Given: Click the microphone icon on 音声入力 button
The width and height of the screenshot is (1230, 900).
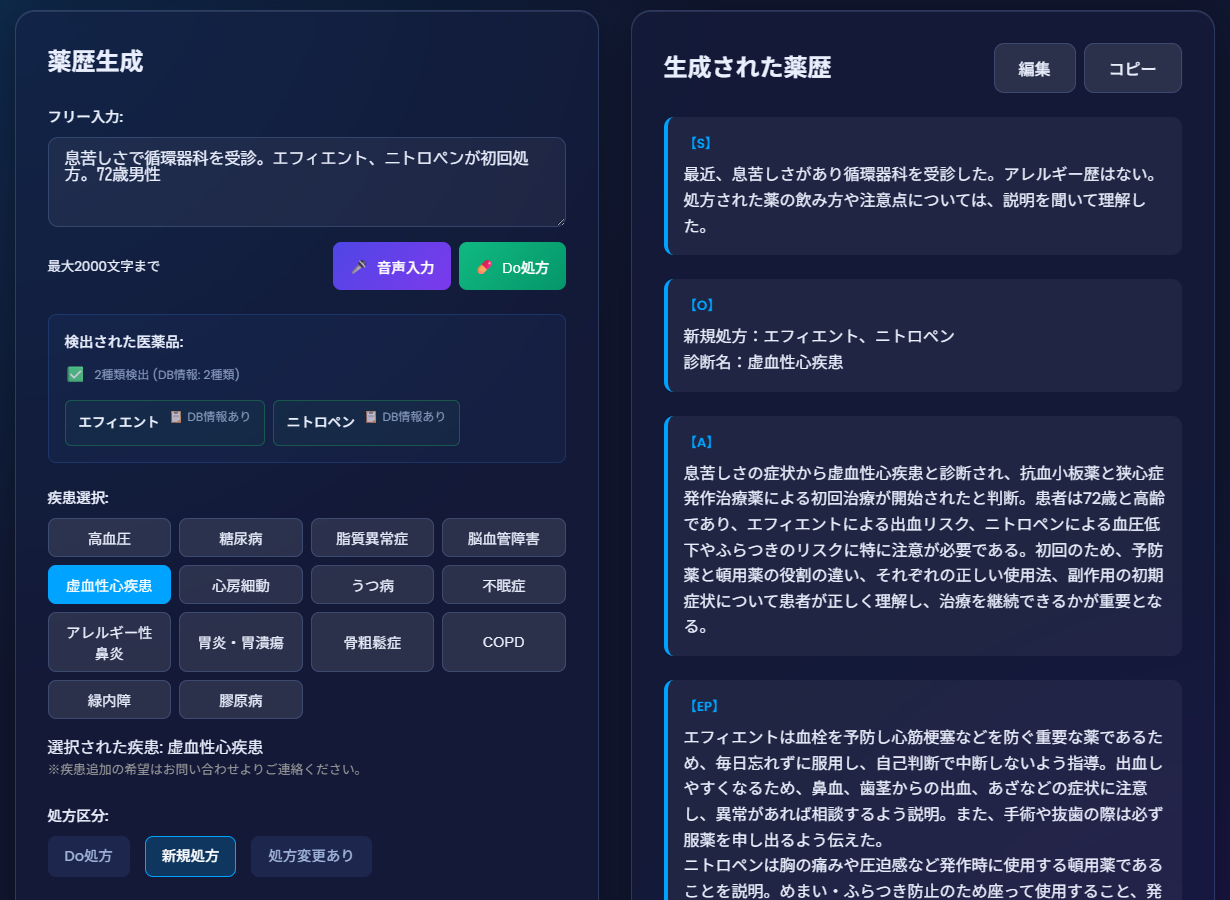Looking at the screenshot, I should pyautogui.click(x=360, y=266).
